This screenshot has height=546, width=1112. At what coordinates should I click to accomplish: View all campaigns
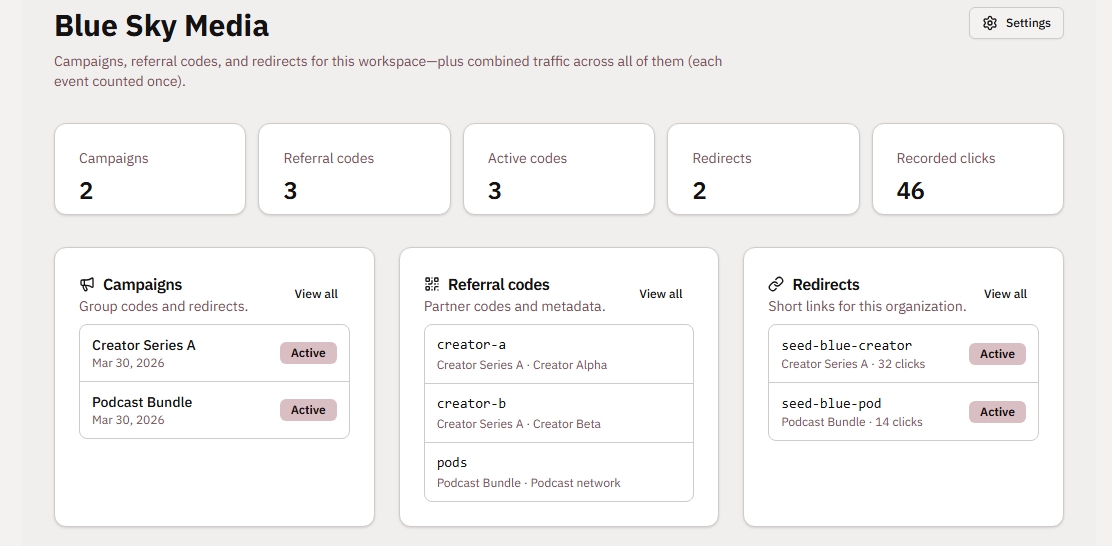click(x=316, y=294)
